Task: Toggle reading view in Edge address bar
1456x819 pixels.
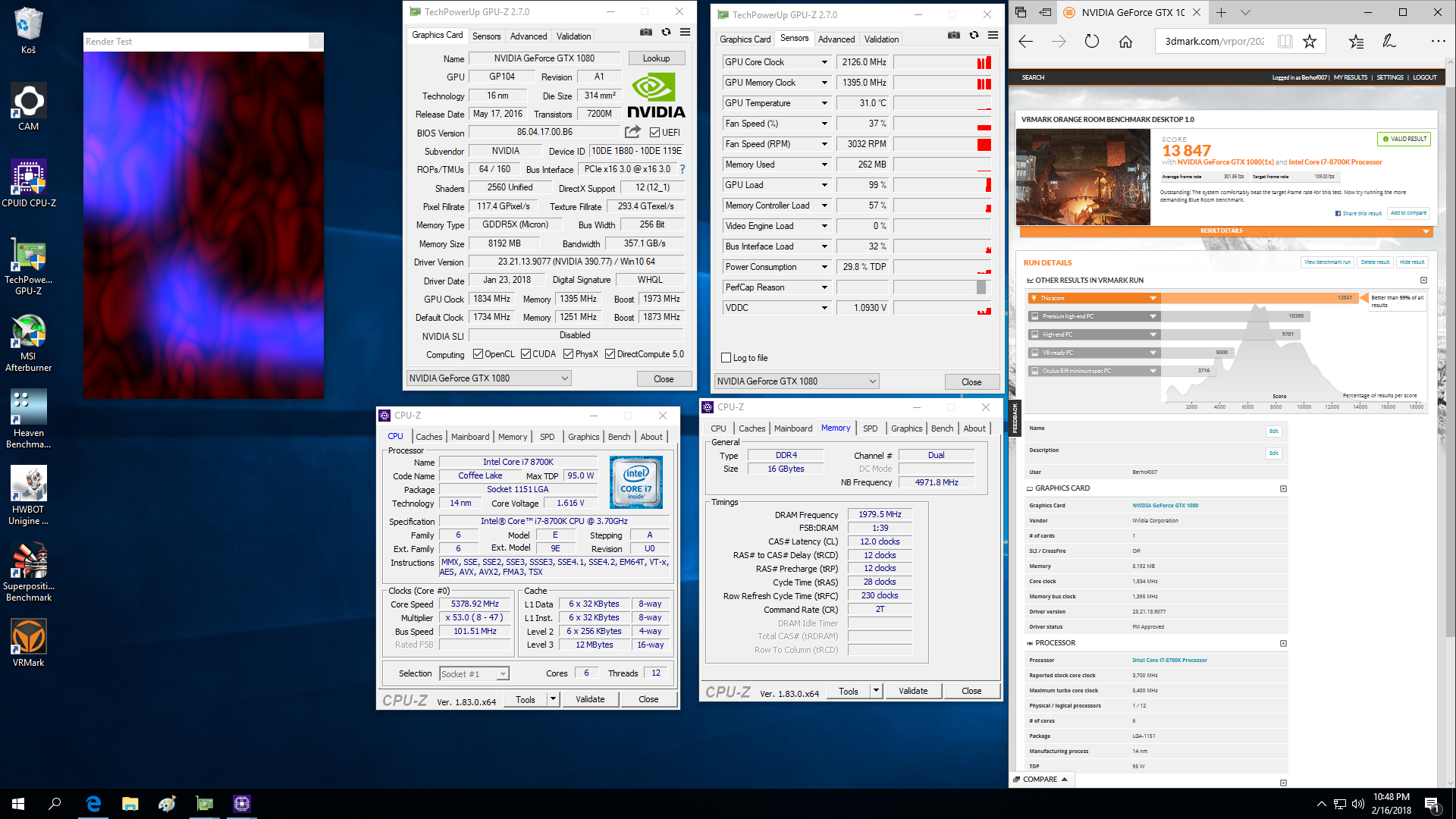Action: pos(1285,42)
